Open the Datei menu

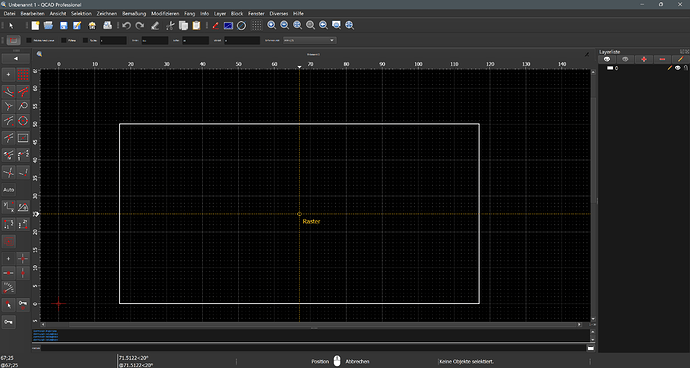pyautogui.click(x=9, y=14)
